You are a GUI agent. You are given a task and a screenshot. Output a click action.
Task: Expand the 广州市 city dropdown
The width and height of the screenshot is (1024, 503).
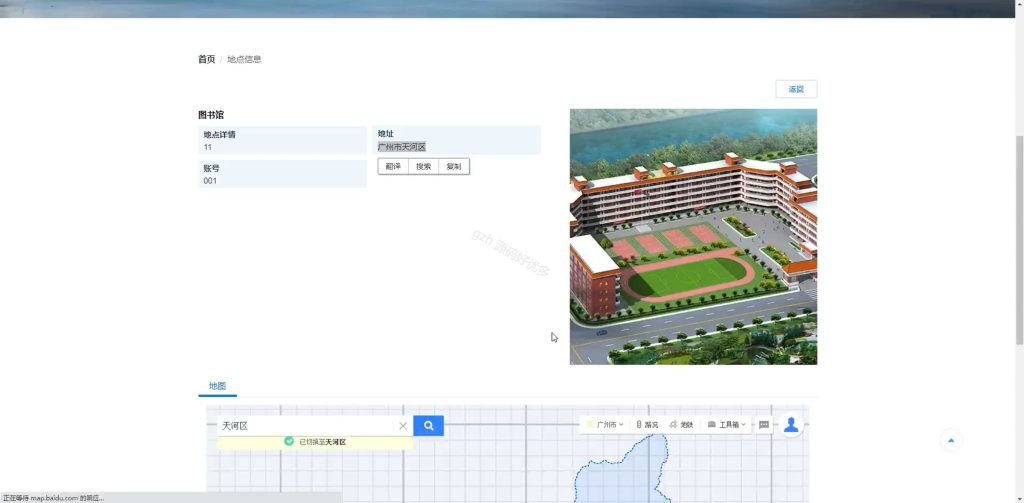click(x=605, y=425)
